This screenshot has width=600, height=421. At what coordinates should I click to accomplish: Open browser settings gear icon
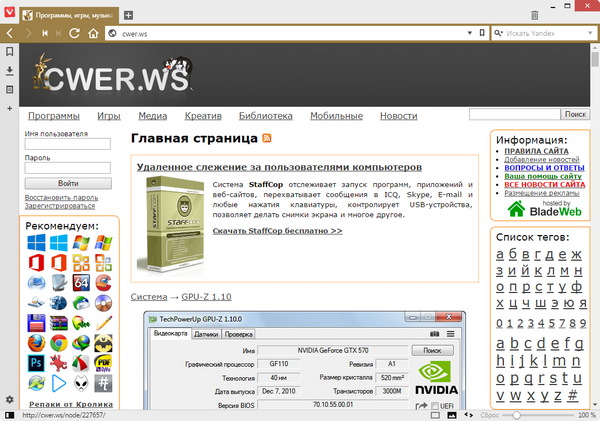9,400
